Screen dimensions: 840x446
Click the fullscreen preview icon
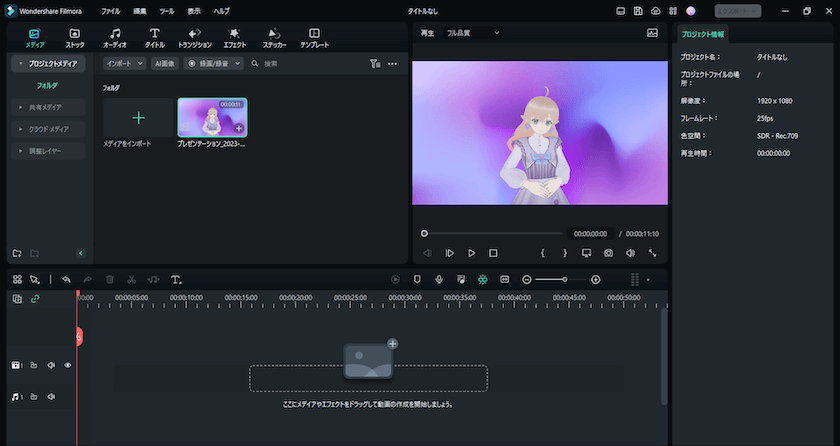tap(652, 253)
